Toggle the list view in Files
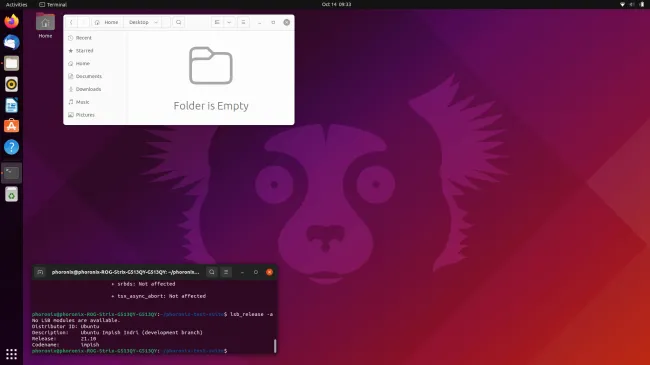 pyautogui.click(x=217, y=22)
